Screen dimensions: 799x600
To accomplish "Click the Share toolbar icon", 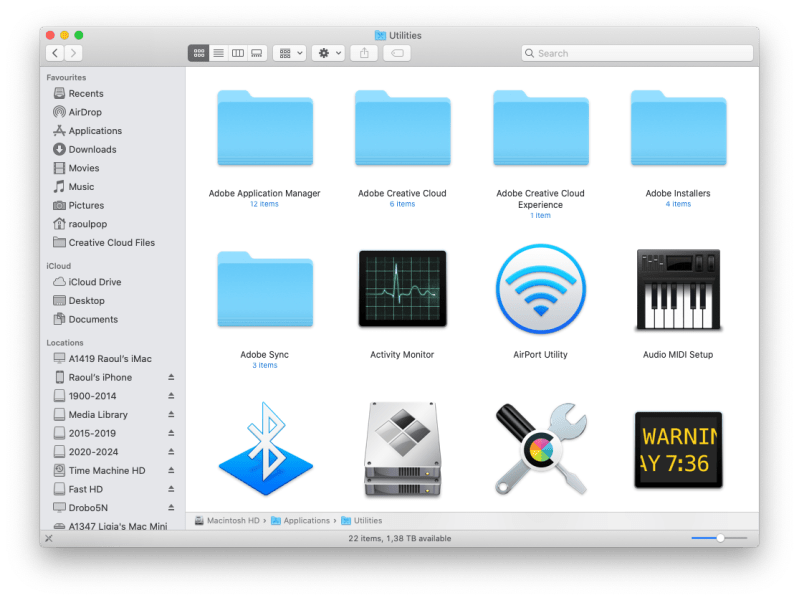I will [x=364, y=53].
